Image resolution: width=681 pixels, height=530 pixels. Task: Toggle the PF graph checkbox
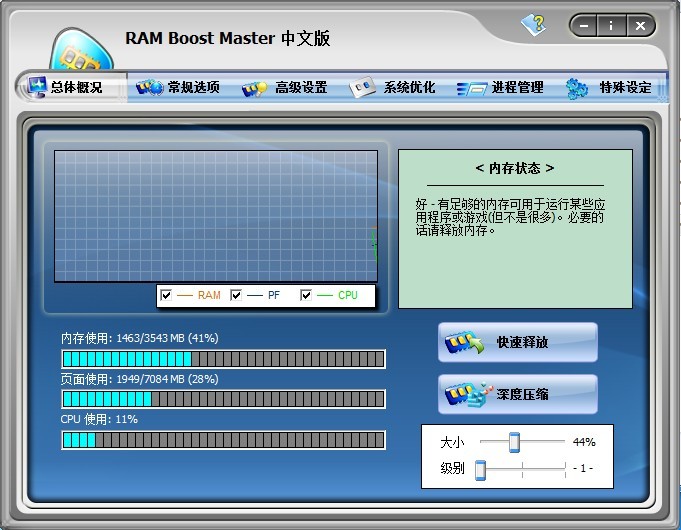tap(237, 295)
